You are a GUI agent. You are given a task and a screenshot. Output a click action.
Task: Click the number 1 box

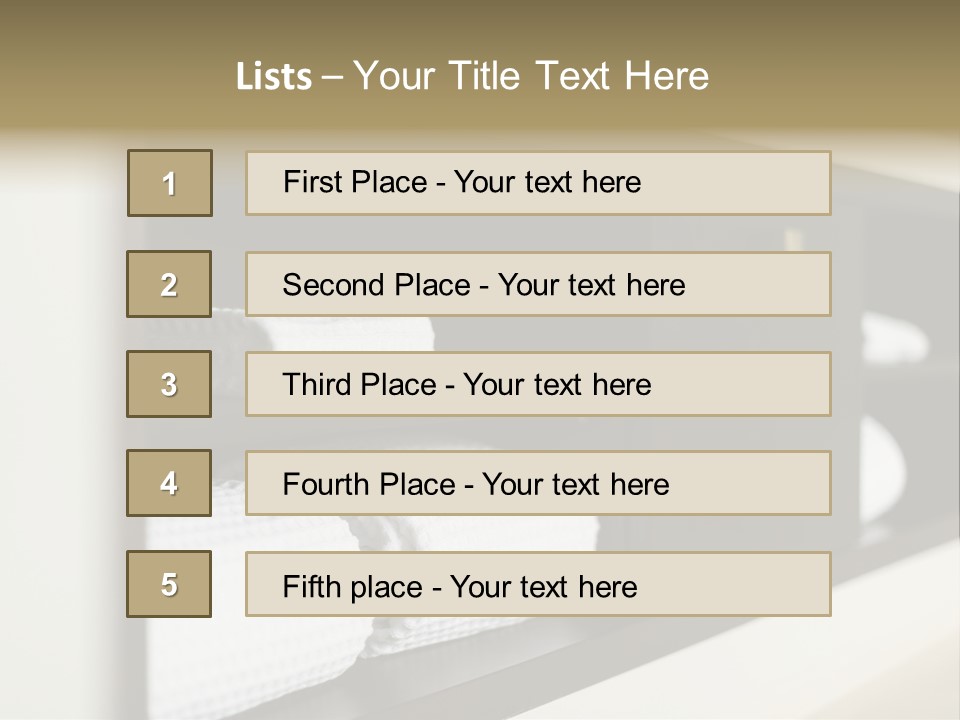point(170,183)
